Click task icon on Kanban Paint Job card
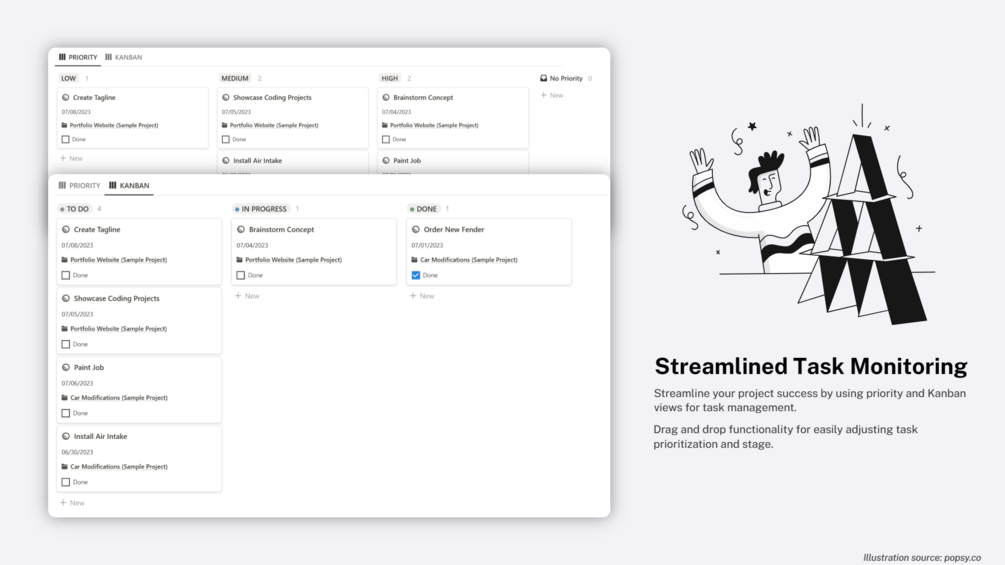This screenshot has height=565, width=1005. tap(65, 368)
